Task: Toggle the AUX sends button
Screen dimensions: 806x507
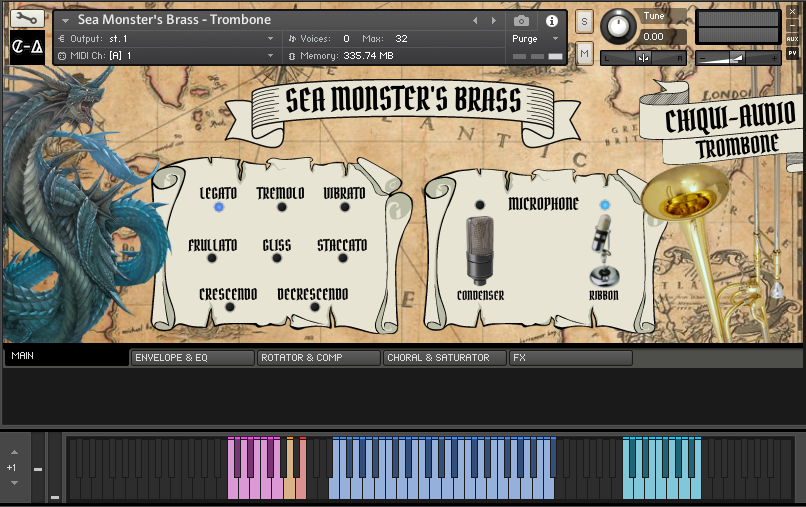Action: pyautogui.click(x=792, y=39)
